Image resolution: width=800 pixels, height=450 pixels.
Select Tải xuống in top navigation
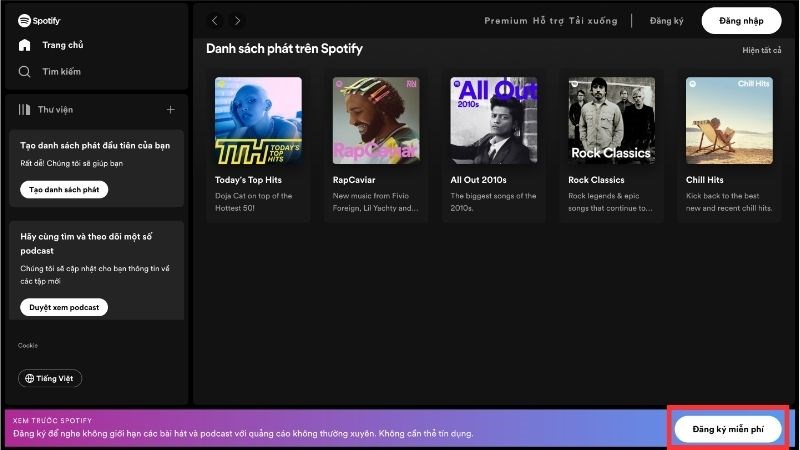click(x=593, y=20)
